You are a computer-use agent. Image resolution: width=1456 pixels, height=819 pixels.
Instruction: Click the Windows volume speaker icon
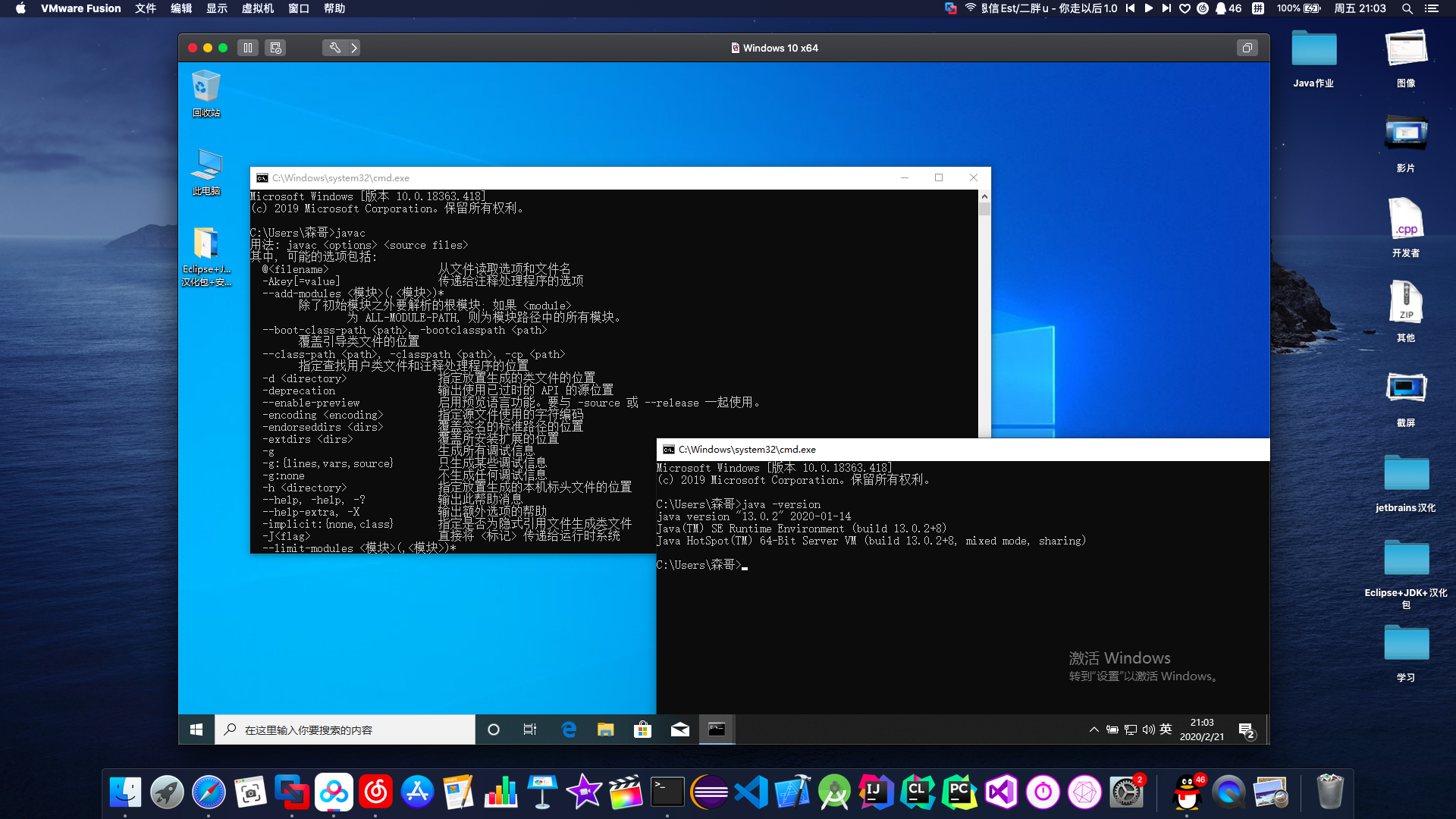point(1148,730)
